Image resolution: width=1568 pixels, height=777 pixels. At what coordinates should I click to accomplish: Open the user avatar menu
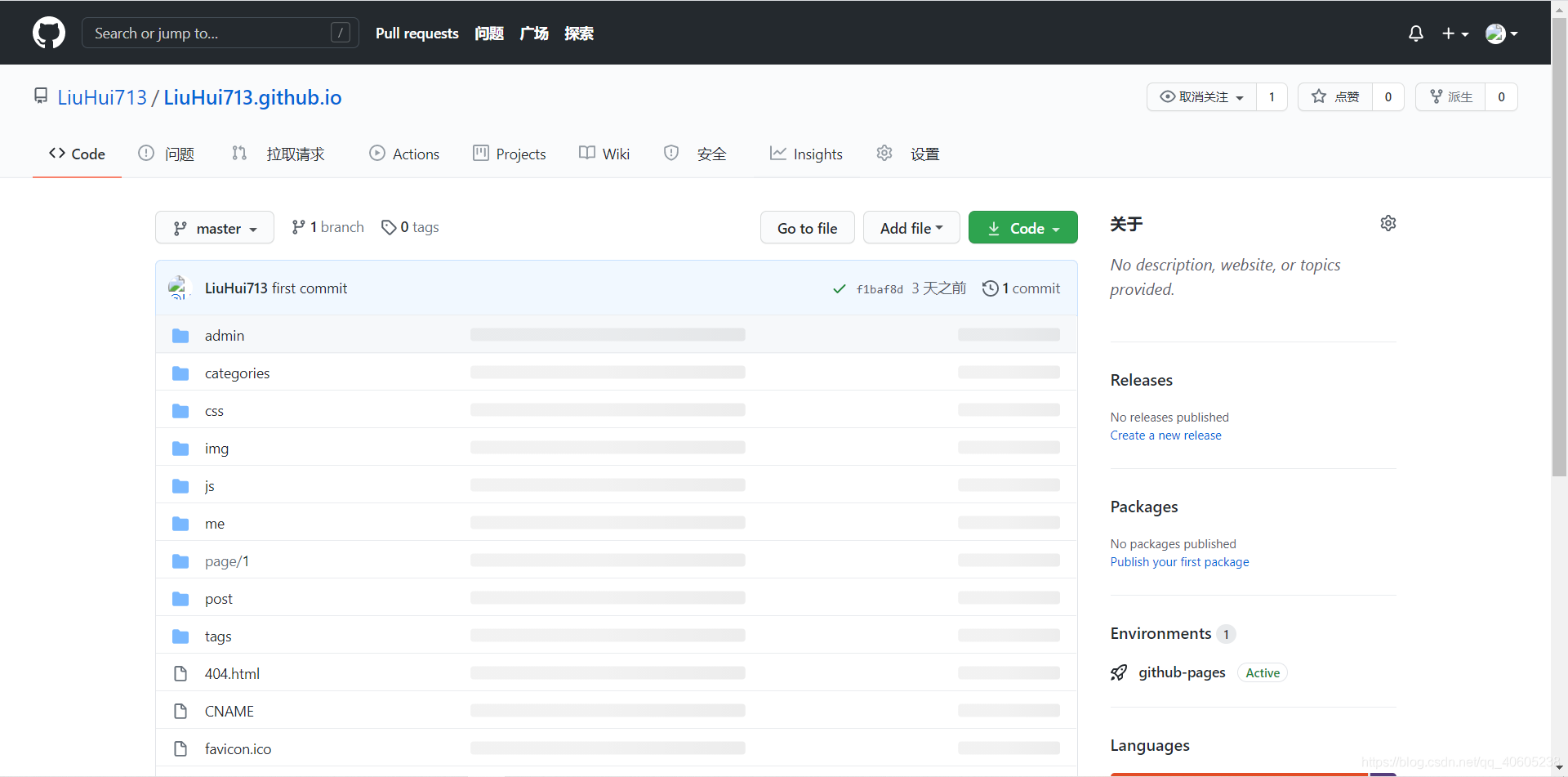1502,33
